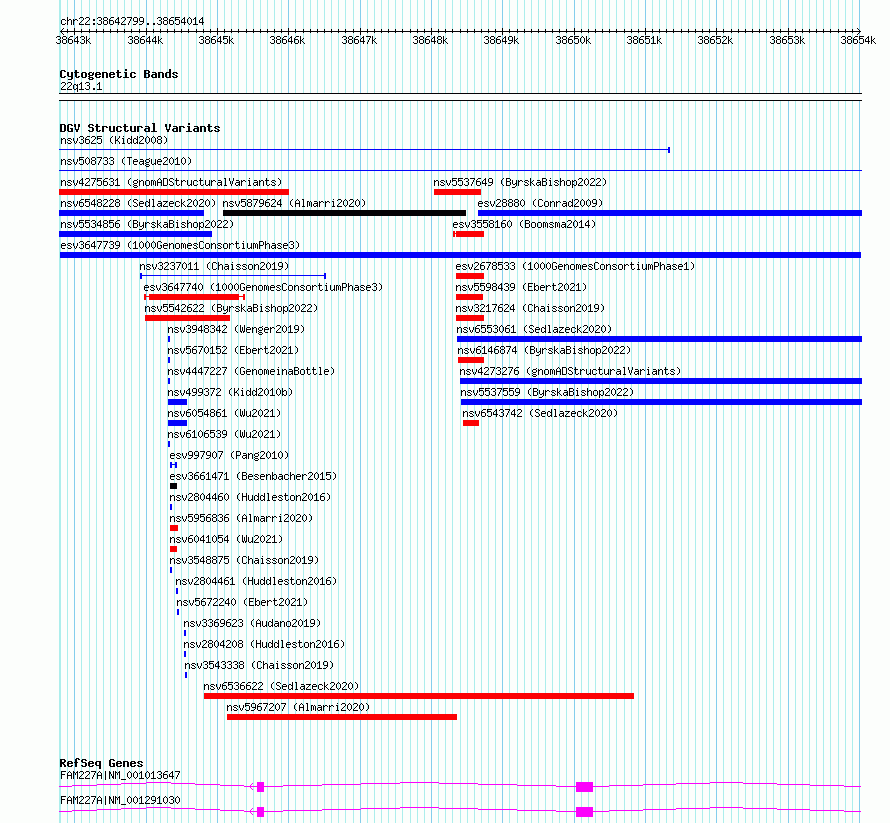890x823 pixels.
Task: Select the chr22:38642799..38654014 coordinates text
Action: 132,21
